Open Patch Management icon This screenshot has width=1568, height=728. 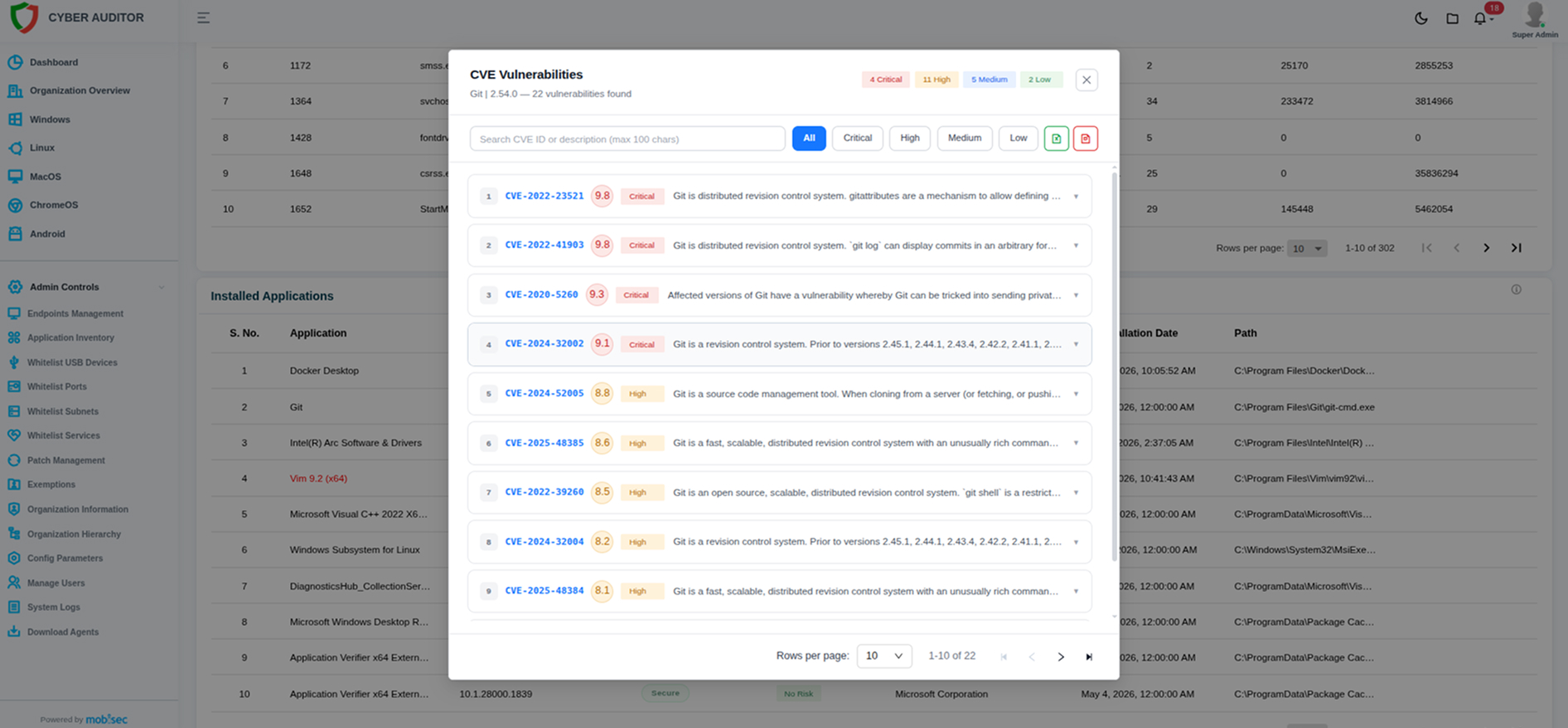tap(14, 460)
